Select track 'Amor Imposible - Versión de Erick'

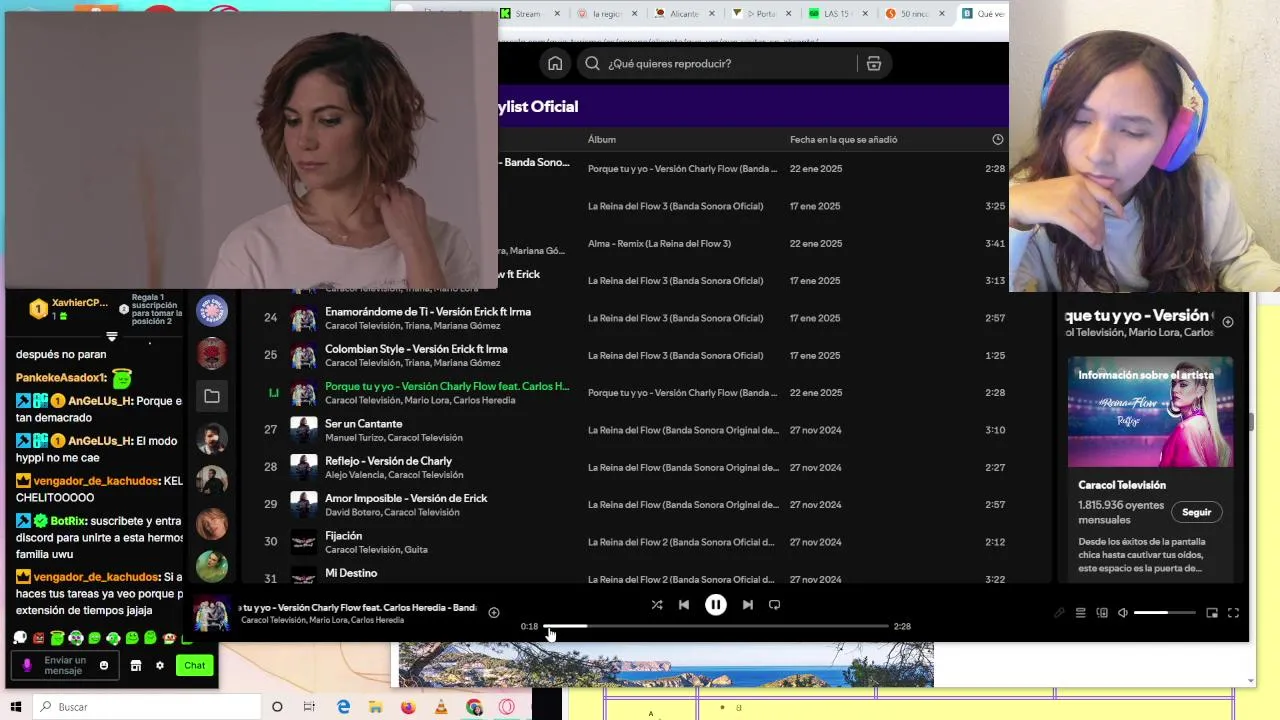pyautogui.click(x=406, y=498)
